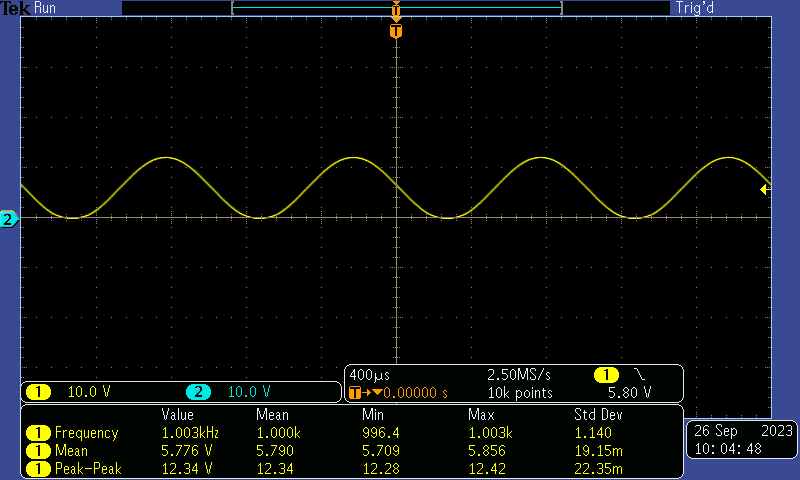Click the 5.80 V trigger level value
This screenshot has height=480, width=800.
point(629,392)
